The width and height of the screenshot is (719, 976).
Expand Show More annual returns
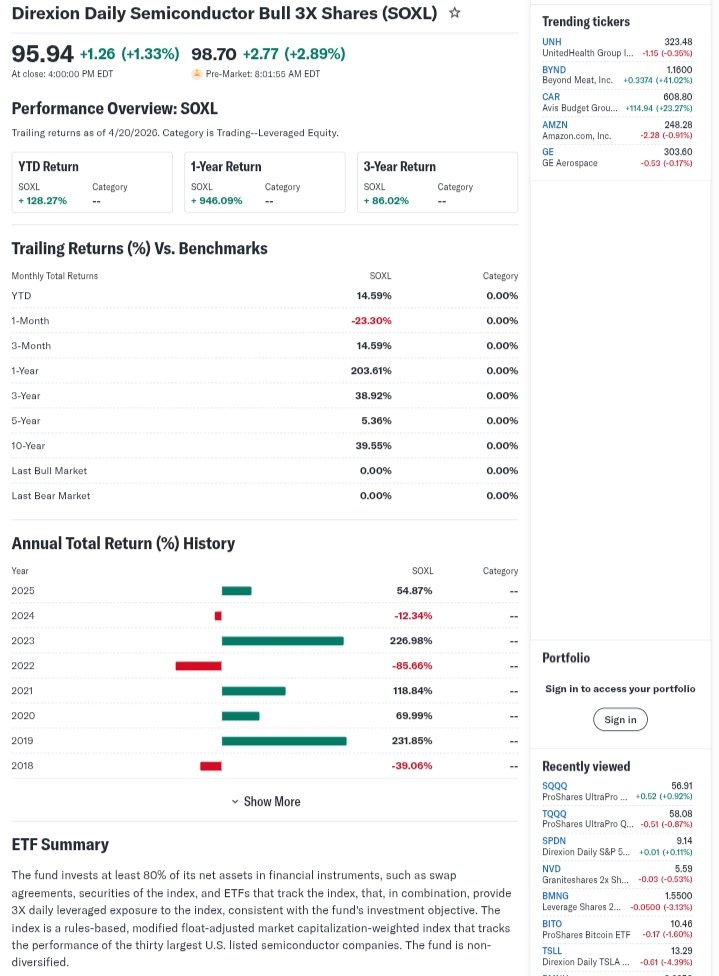point(271,801)
